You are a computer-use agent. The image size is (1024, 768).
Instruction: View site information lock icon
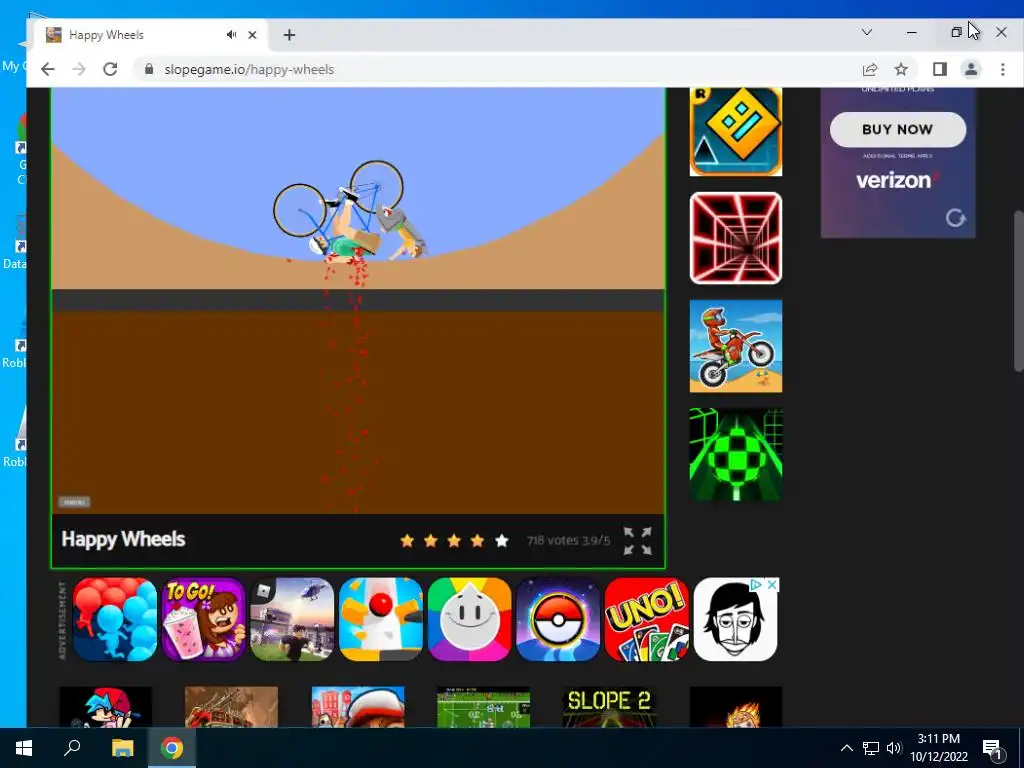(149, 69)
